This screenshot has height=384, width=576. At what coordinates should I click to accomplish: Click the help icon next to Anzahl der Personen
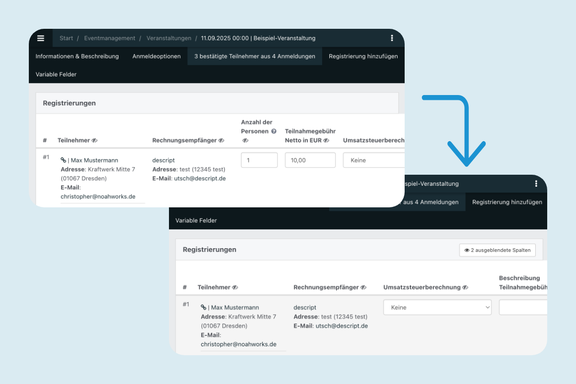[274, 132]
